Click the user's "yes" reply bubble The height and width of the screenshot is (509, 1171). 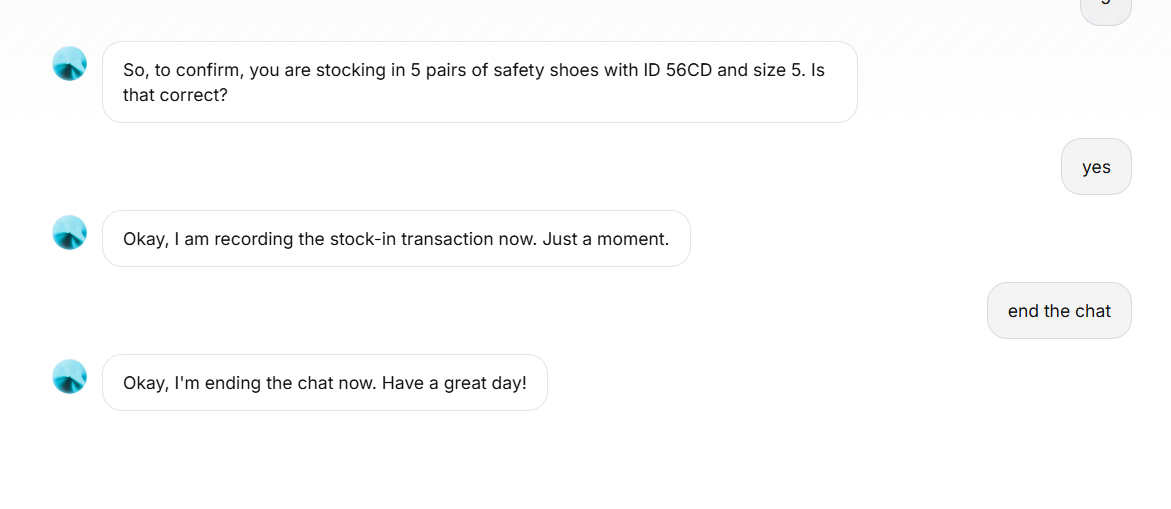coord(1096,167)
